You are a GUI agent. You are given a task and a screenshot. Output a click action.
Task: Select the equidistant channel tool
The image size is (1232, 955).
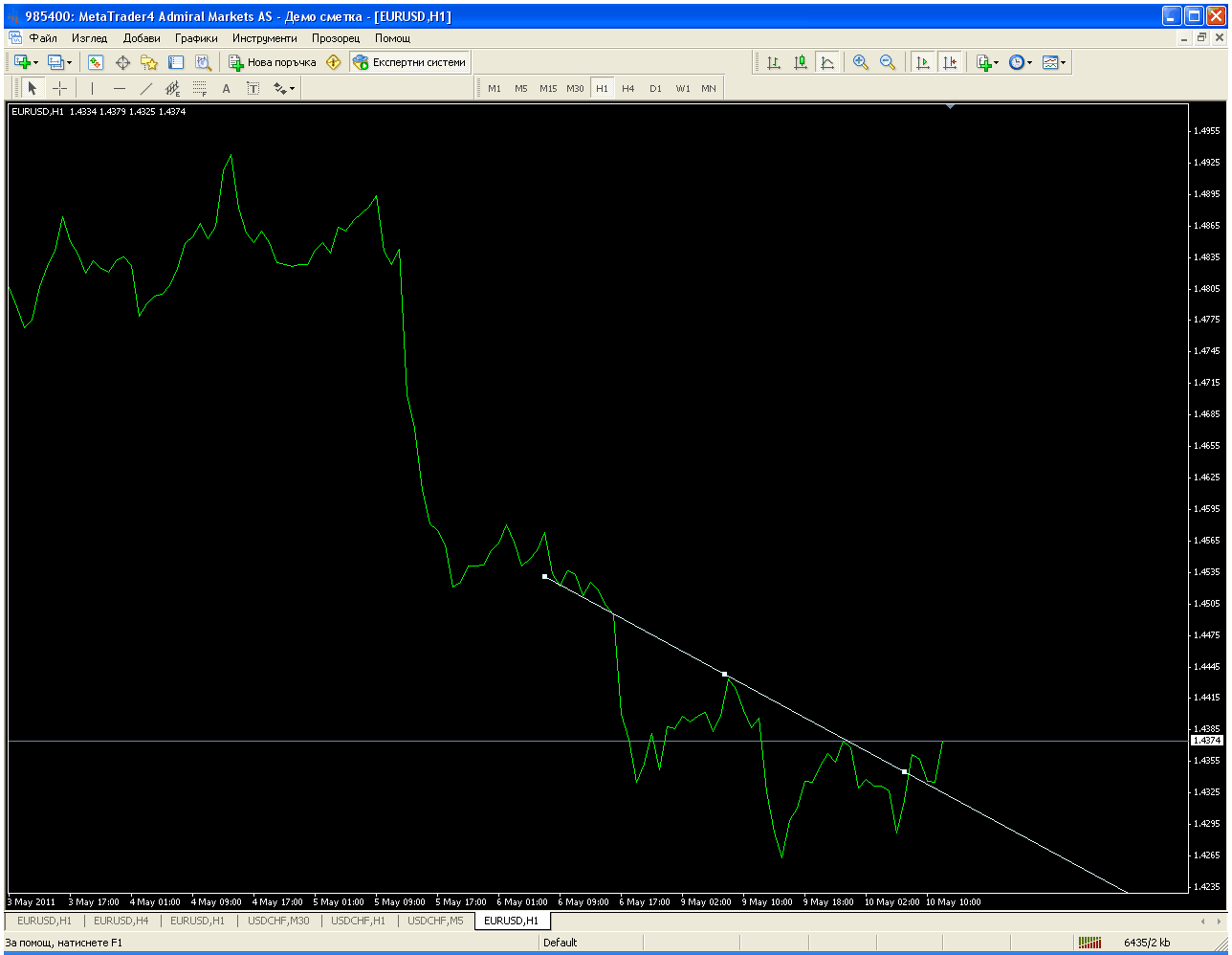tap(172, 89)
